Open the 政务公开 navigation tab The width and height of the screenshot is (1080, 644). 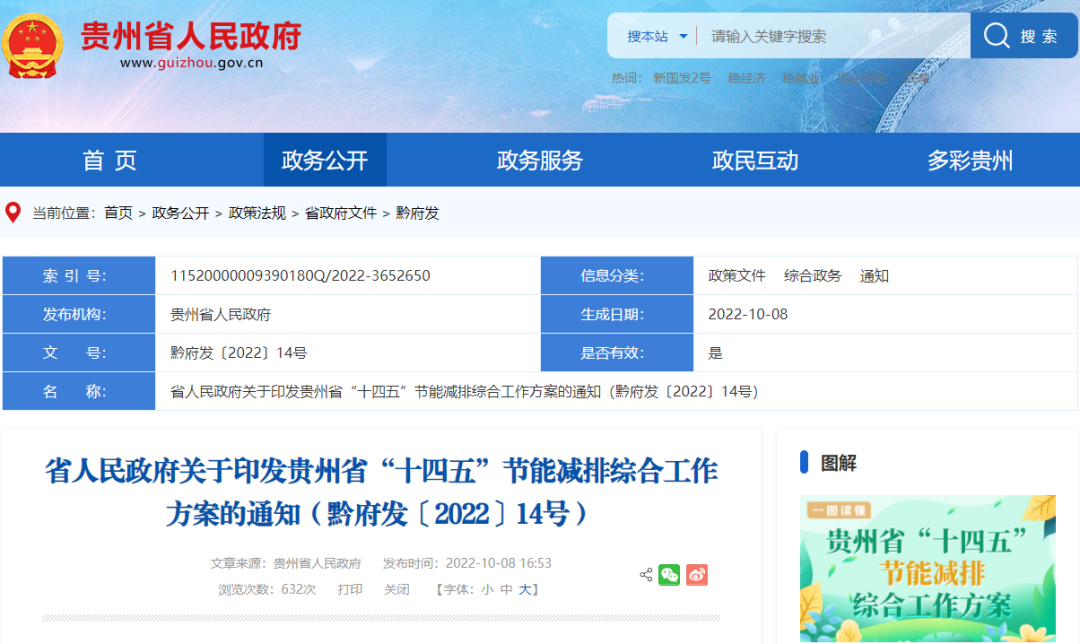coord(324,160)
